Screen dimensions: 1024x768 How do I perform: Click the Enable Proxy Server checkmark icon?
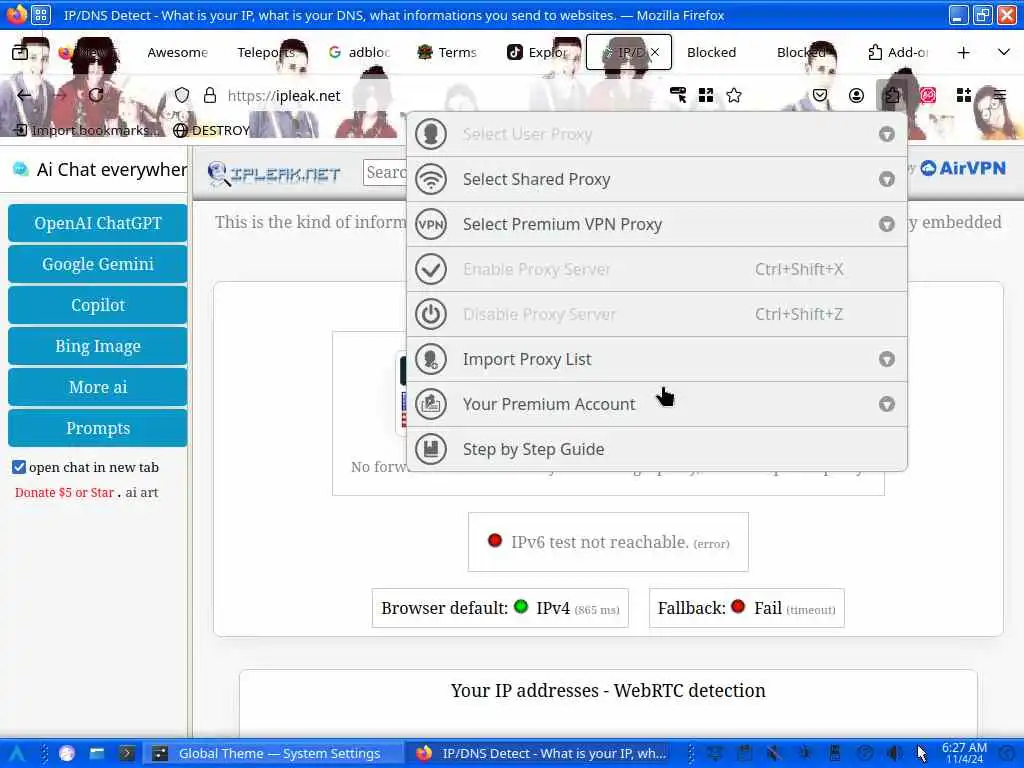[x=430, y=269]
